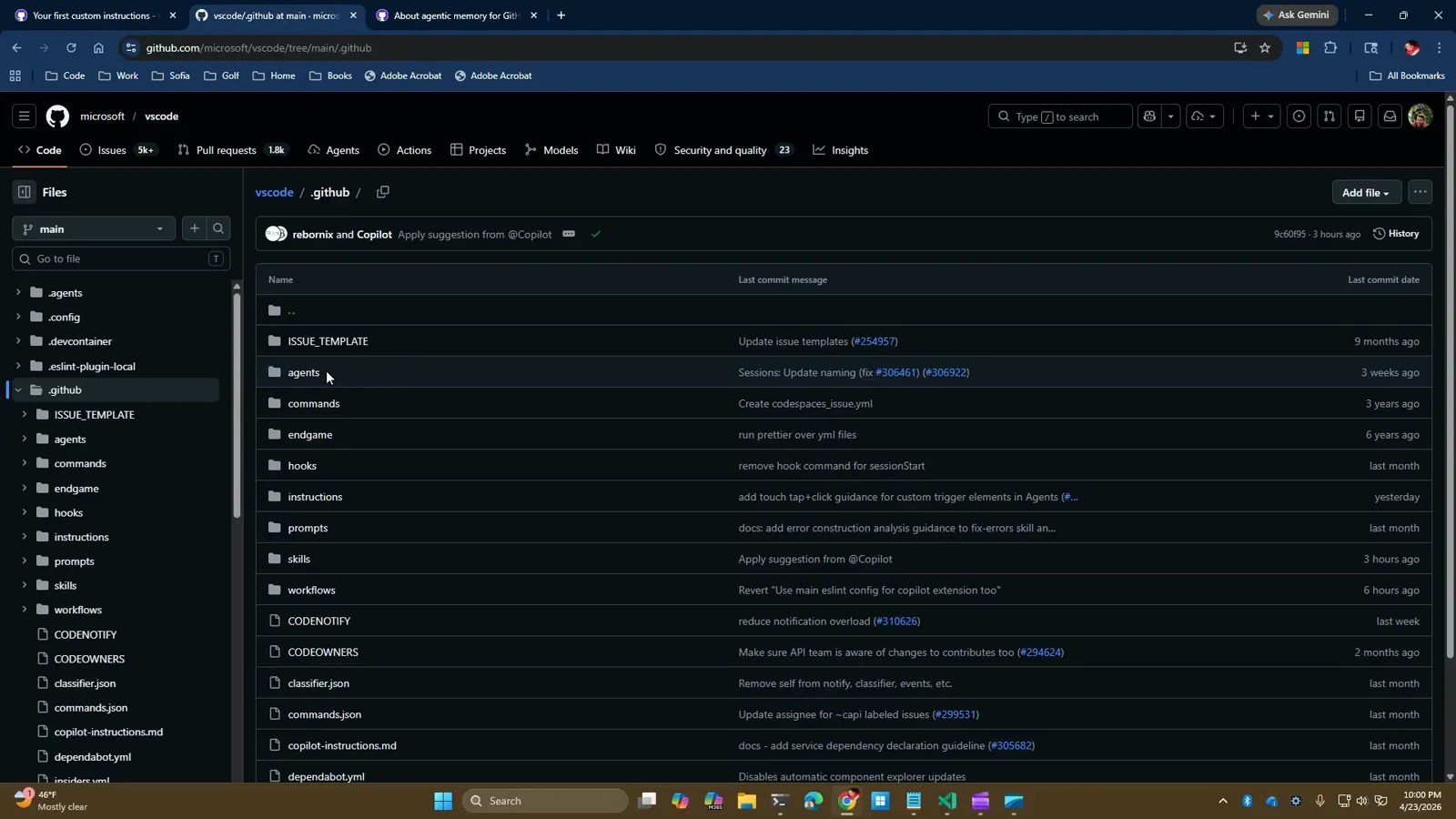Add a new file with the plus icon beside branch selector

(x=194, y=228)
